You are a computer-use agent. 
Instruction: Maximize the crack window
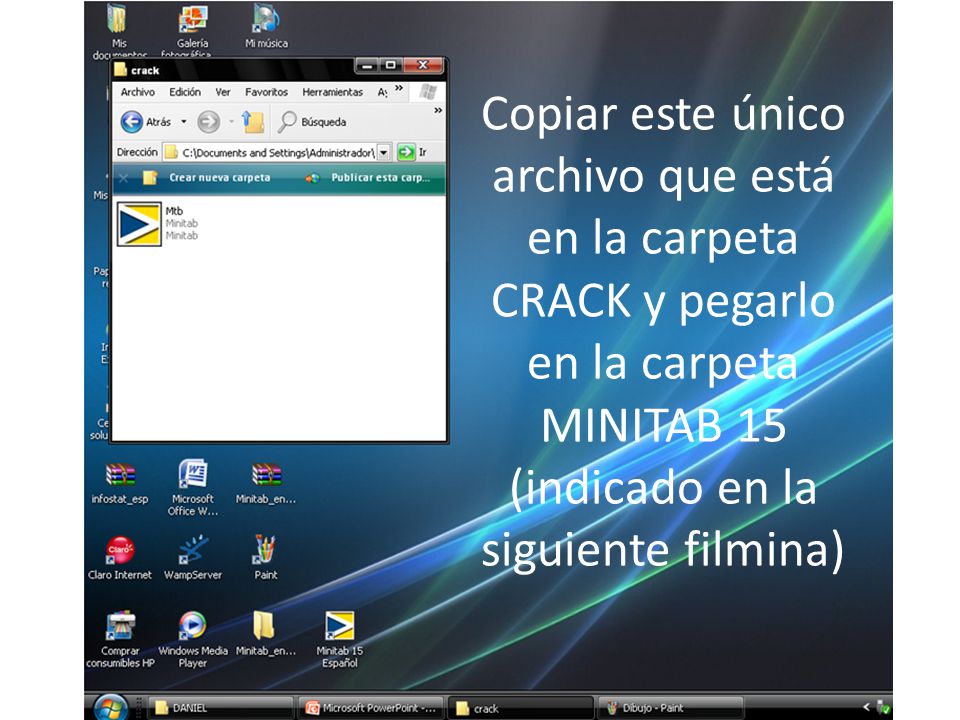click(390, 65)
